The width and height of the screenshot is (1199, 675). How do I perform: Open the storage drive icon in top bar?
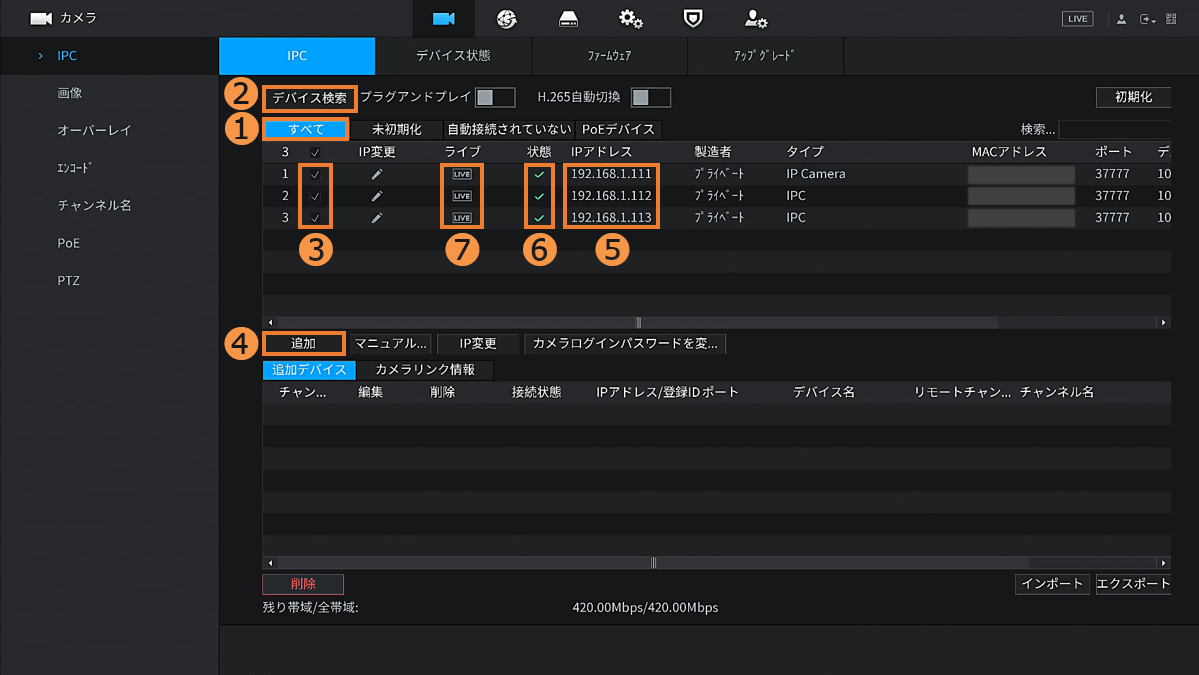[568, 19]
